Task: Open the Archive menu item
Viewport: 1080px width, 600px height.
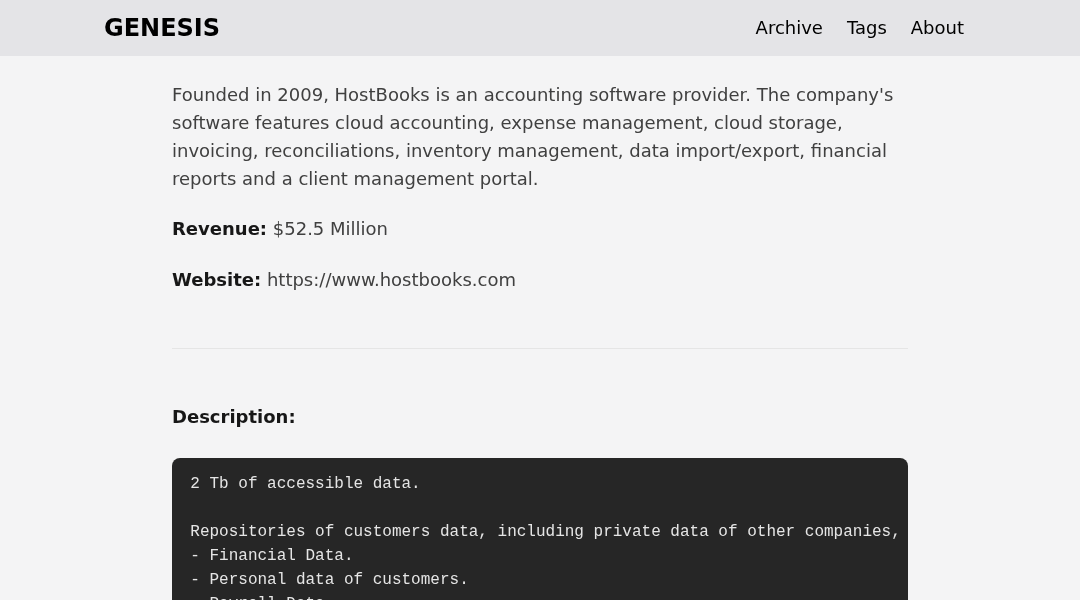Action: coord(789,28)
